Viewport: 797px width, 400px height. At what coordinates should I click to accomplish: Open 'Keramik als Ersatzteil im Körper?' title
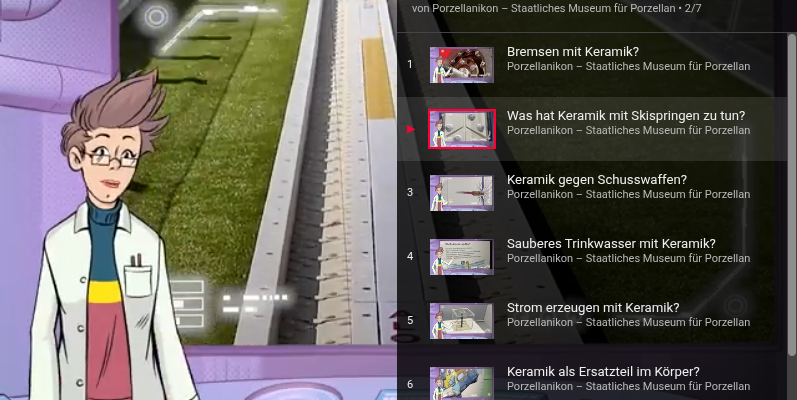tap(603, 371)
